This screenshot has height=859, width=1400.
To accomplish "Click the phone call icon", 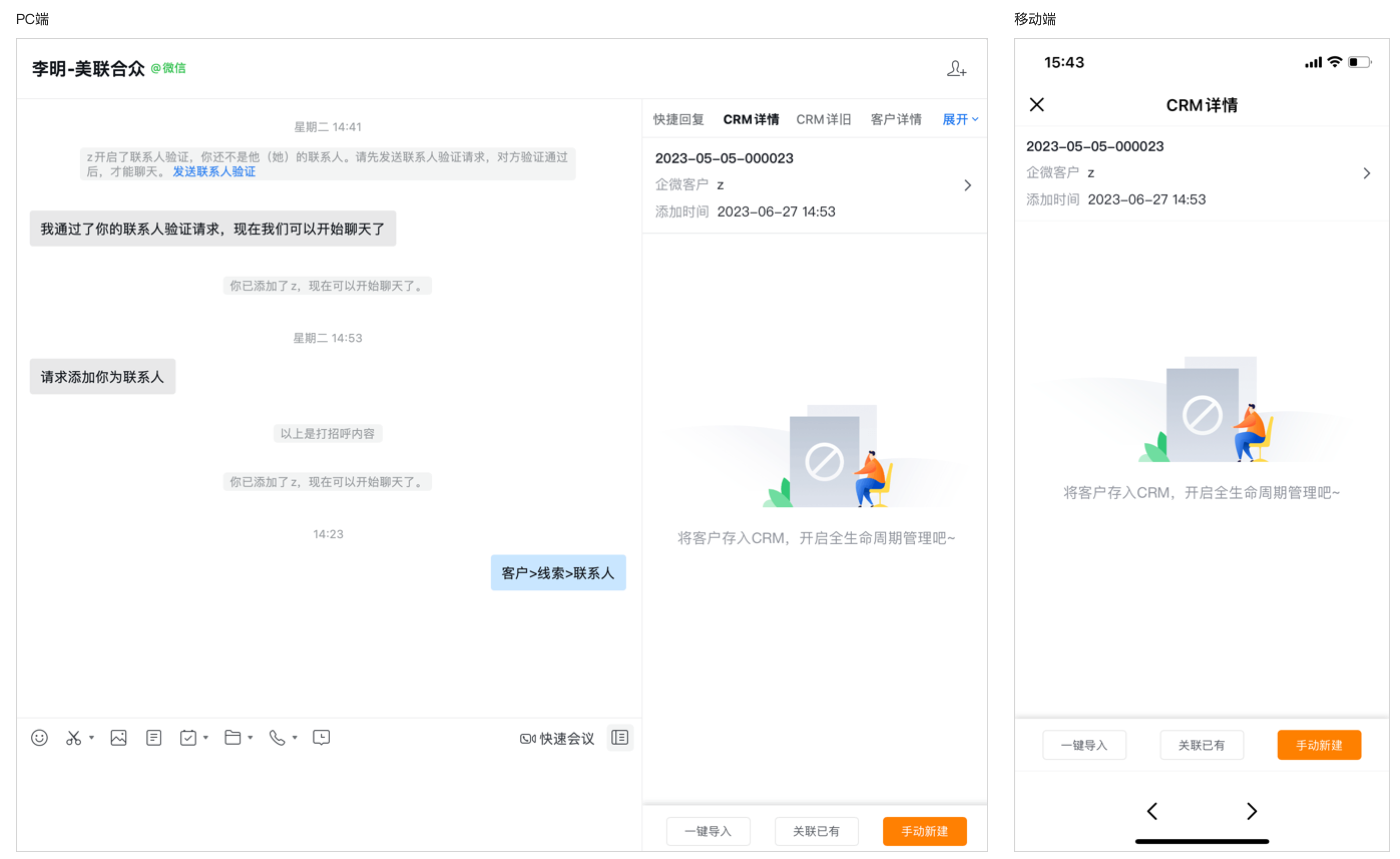I will coord(277,737).
